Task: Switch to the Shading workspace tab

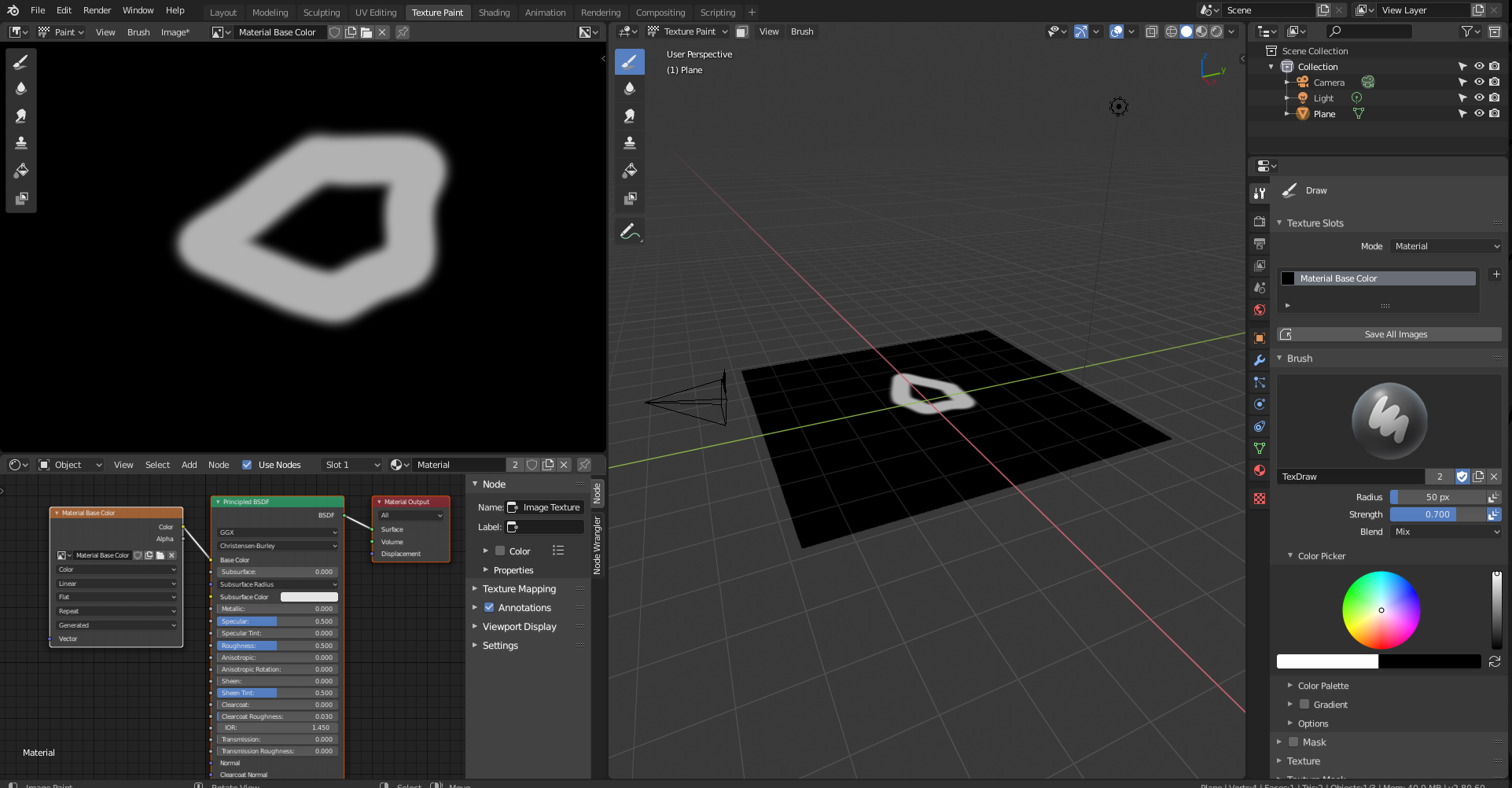Action: tap(494, 12)
